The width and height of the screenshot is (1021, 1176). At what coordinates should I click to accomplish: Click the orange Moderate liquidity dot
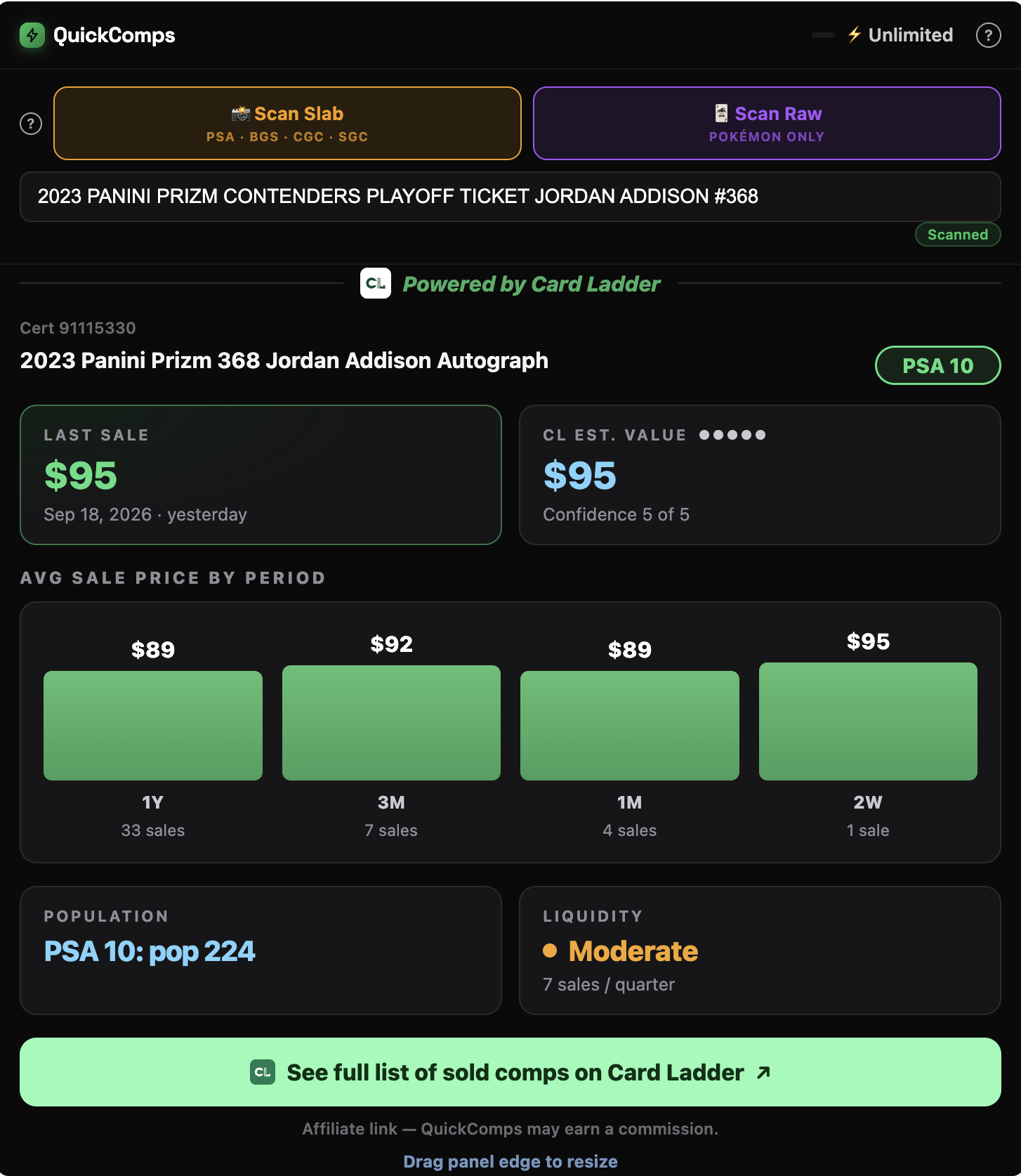click(550, 950)
